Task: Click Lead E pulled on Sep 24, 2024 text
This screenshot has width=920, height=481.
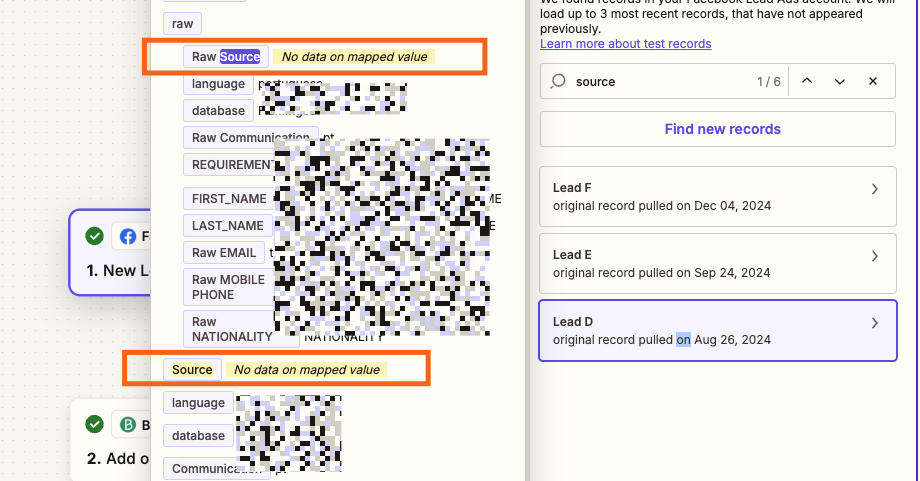Action: pyautogui.click(x=661, y=273)
